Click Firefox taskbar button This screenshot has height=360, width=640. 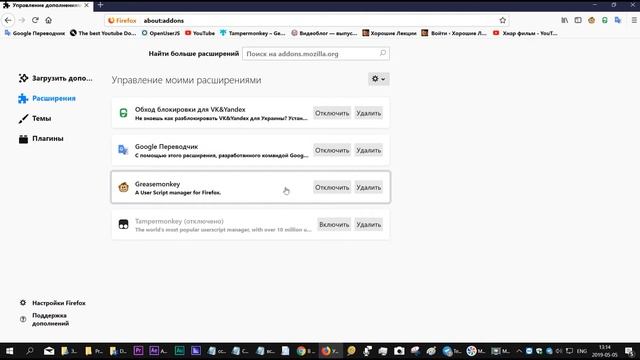click(330, 351)
